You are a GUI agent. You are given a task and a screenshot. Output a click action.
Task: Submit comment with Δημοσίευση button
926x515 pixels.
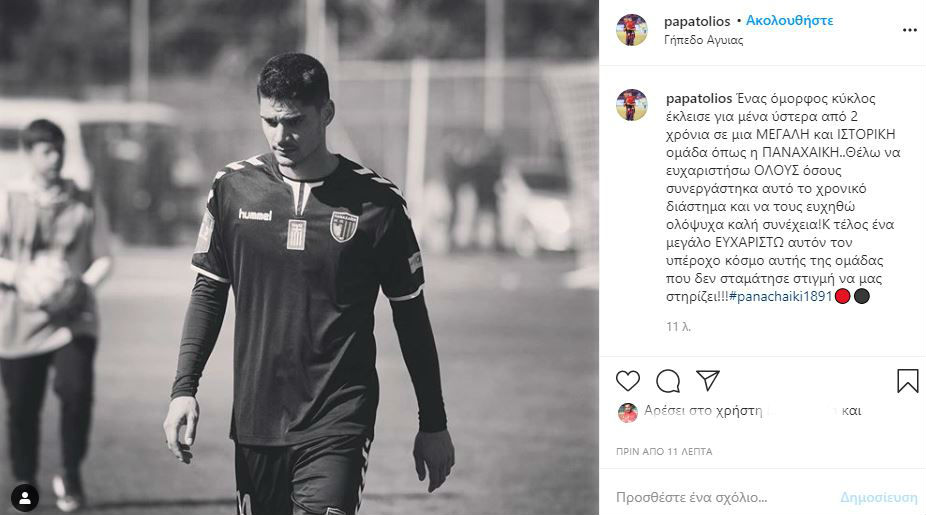tap(879, 498)
